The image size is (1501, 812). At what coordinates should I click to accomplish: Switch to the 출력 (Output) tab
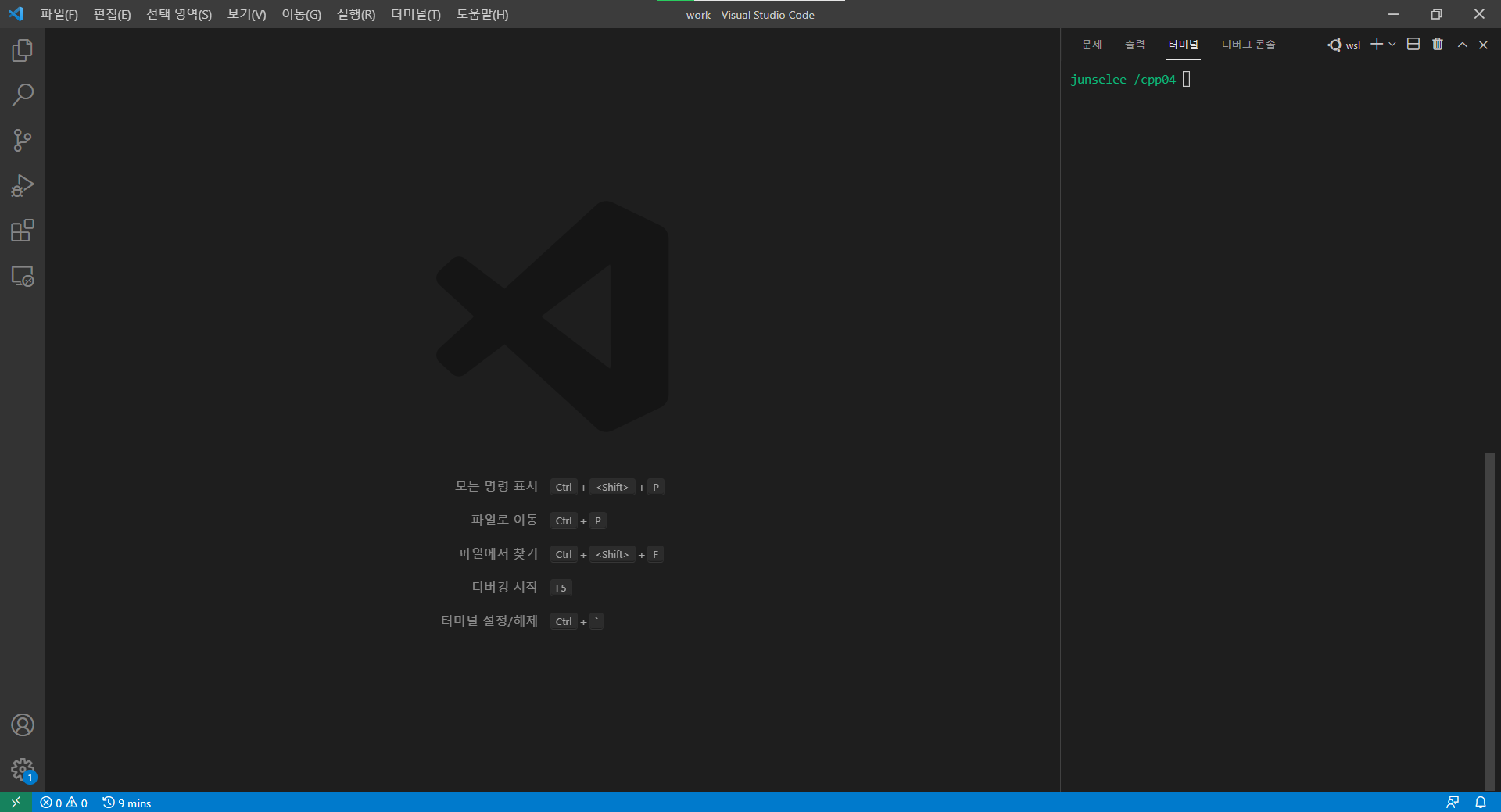point(1135,45)
